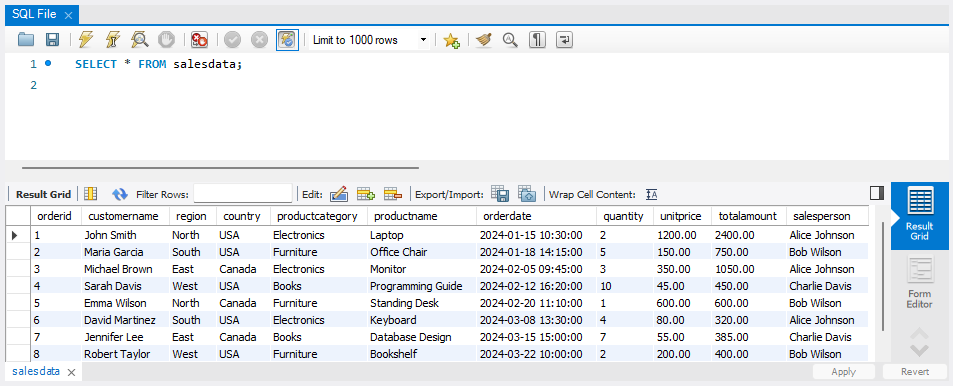
Task: Click the productcategory column header
Action: coord(318,216)
